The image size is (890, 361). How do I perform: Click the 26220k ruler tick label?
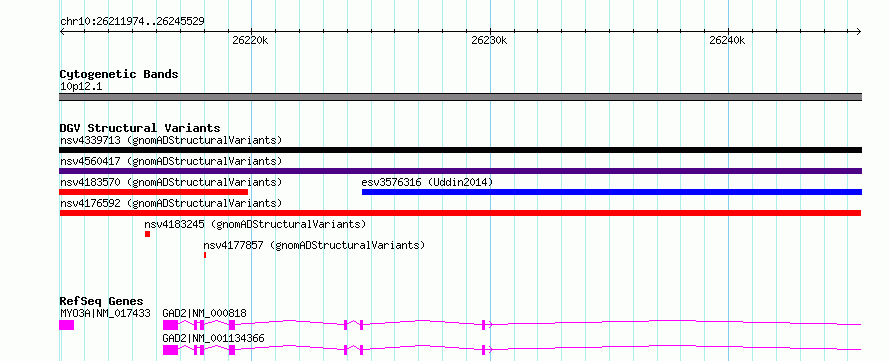pyautogui.click(x=250, y=40)
